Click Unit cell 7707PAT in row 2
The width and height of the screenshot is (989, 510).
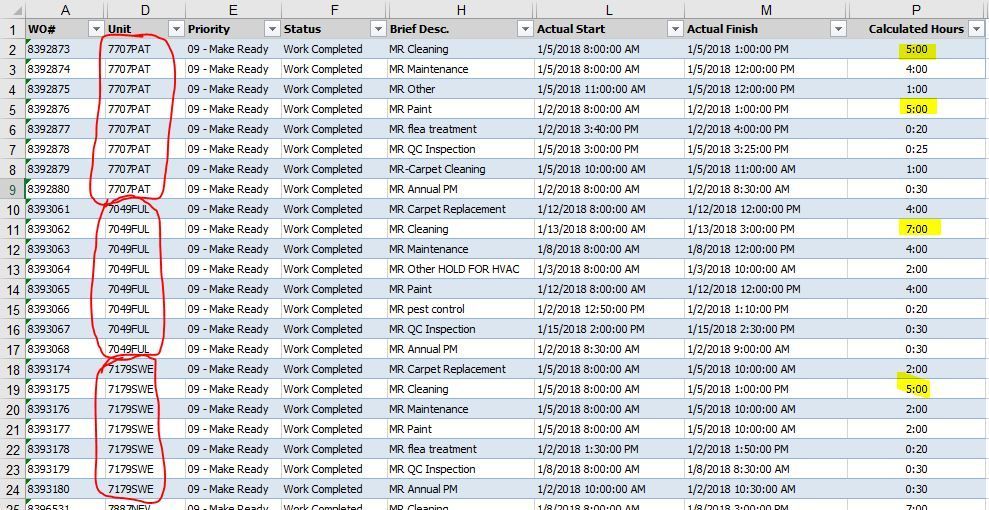[x=146, y=49]
